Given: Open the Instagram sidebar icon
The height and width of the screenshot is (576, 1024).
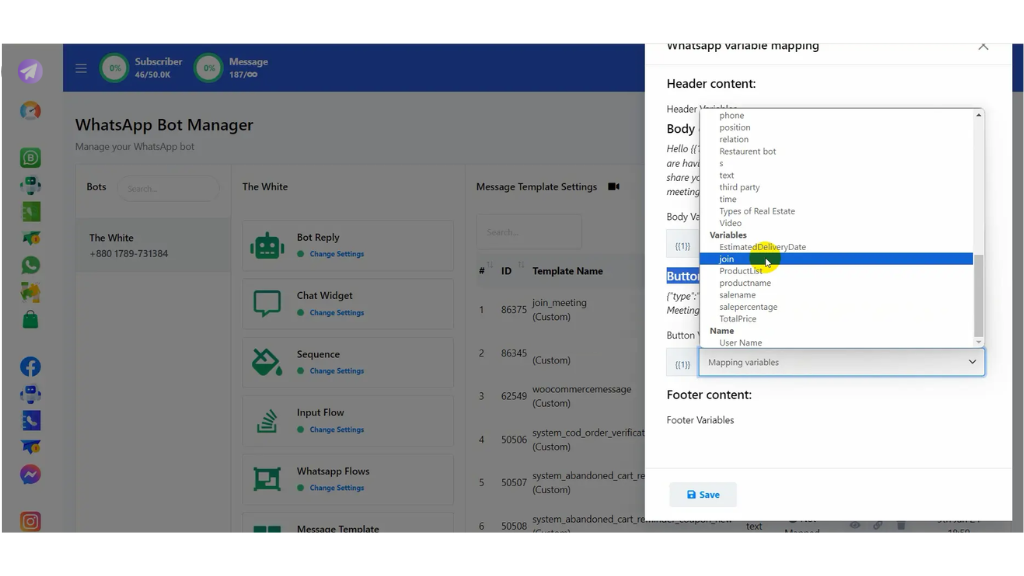Looking at the screenshot, I should [x=30, y=521].
